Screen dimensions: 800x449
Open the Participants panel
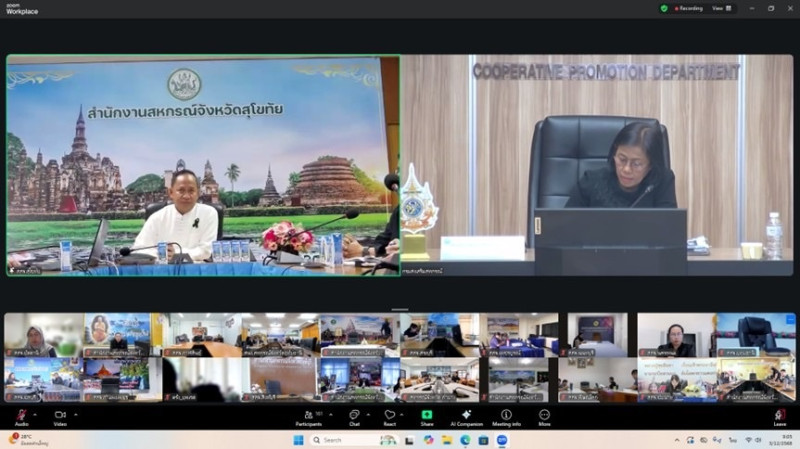click(308, 415)
